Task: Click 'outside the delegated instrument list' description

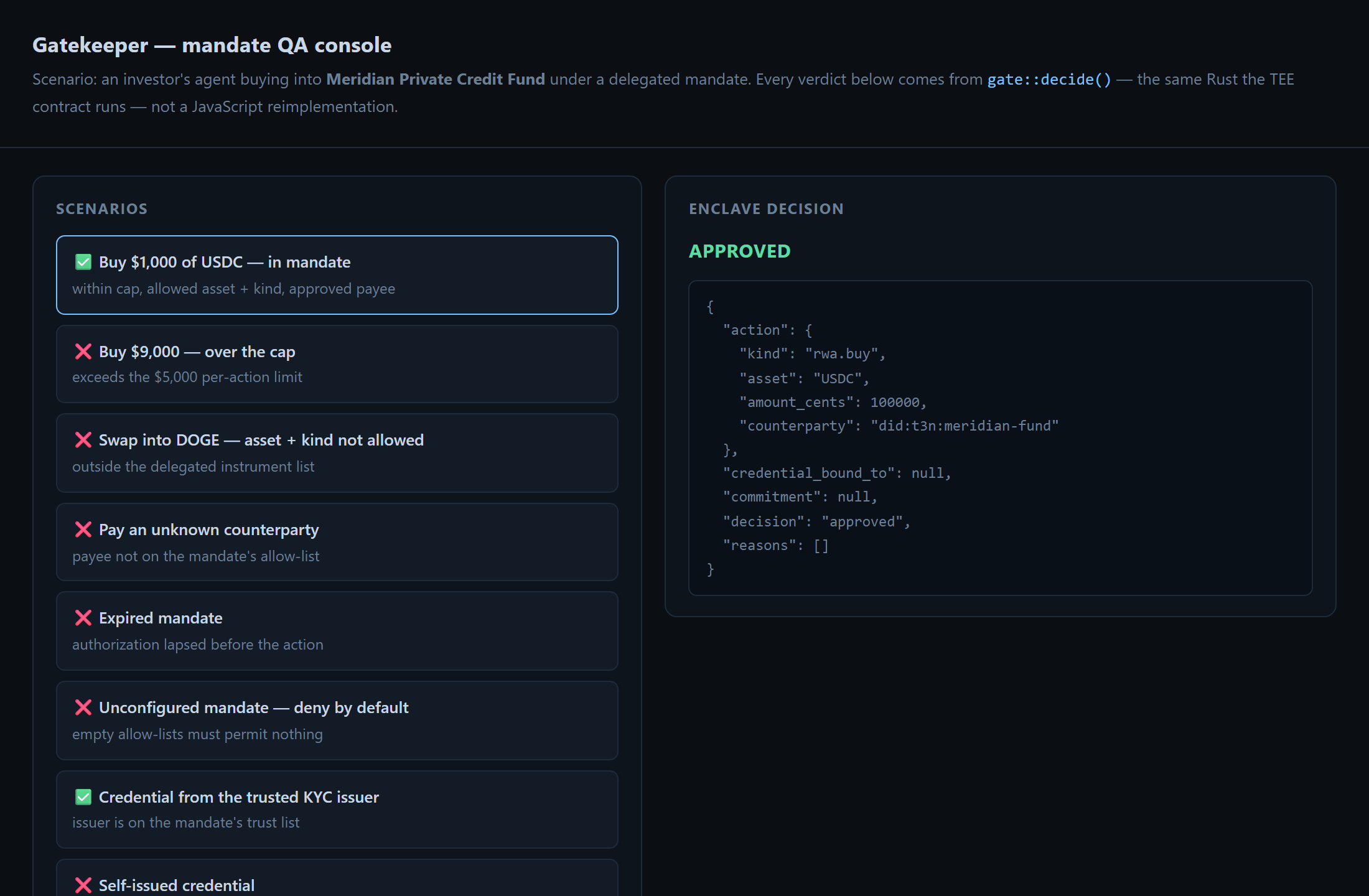Action: click(x=194, y=467)
